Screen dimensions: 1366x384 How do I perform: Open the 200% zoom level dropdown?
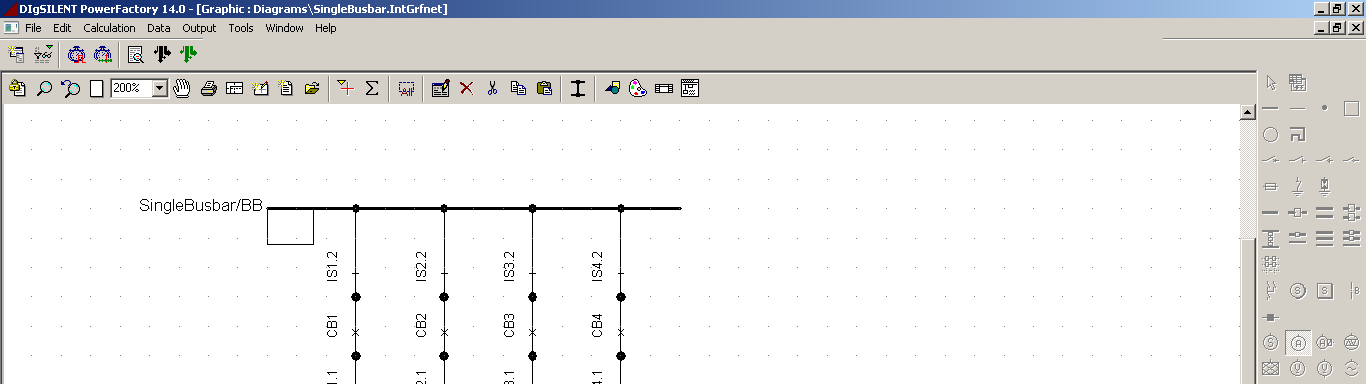159,88
